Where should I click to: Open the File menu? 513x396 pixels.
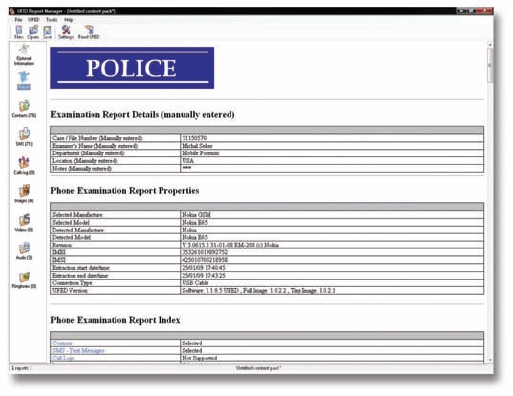[18, 20]
